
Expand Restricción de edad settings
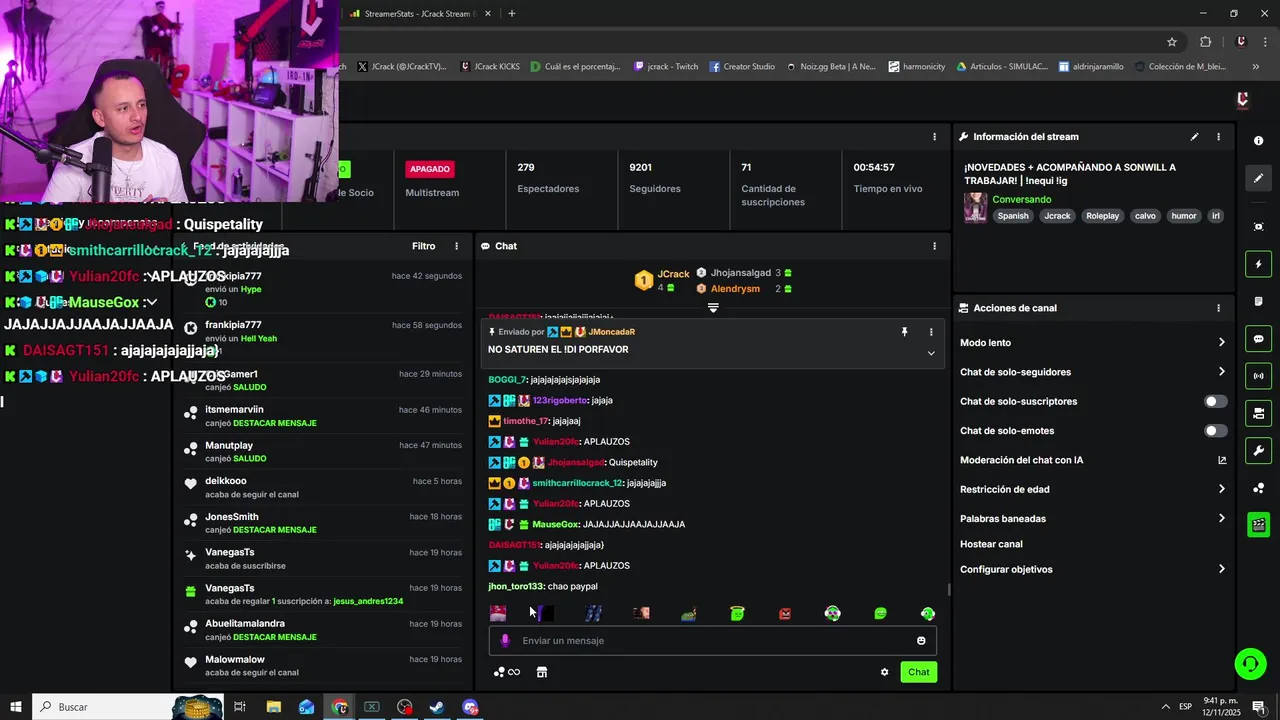coord(1221,489)
